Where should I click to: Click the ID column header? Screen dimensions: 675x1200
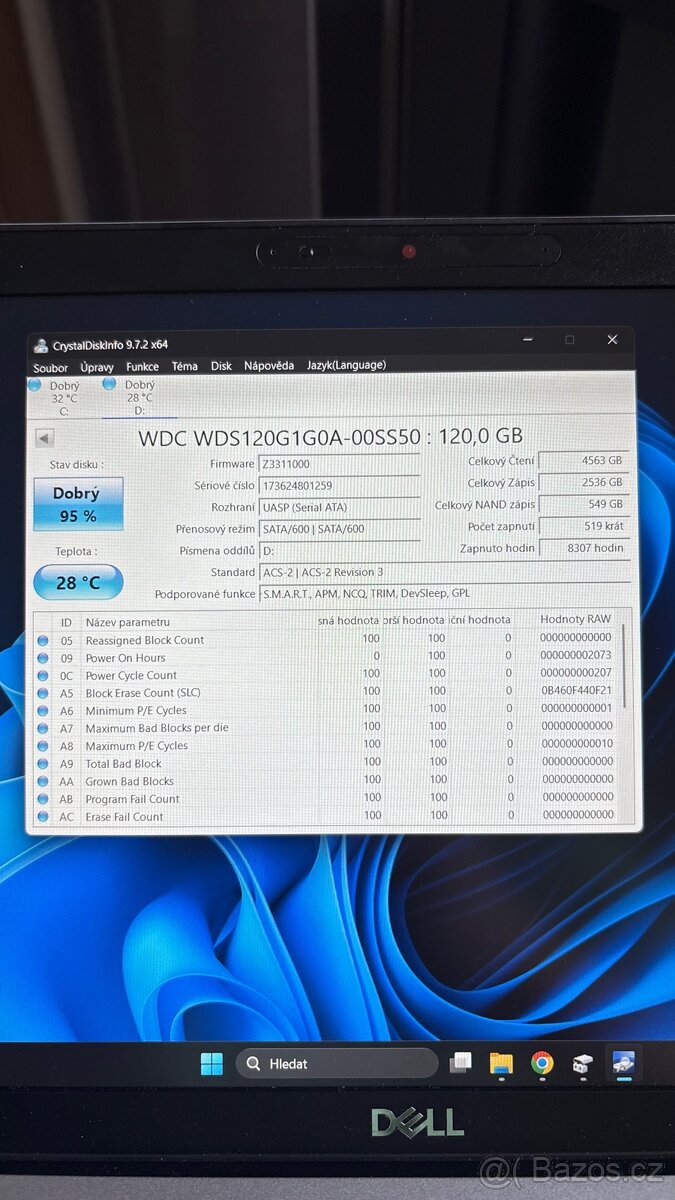(x=66, y=622)
